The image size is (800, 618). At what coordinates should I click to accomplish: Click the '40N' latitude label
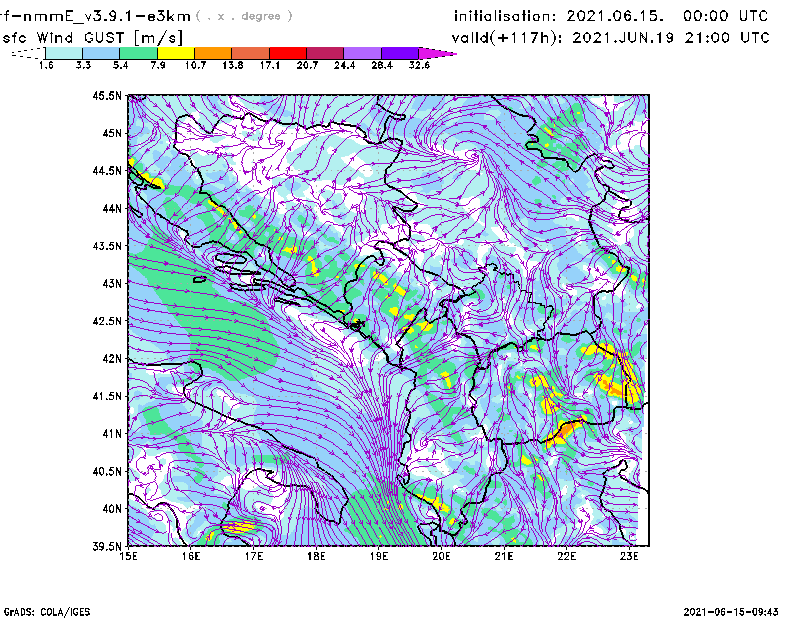(112, 509)
